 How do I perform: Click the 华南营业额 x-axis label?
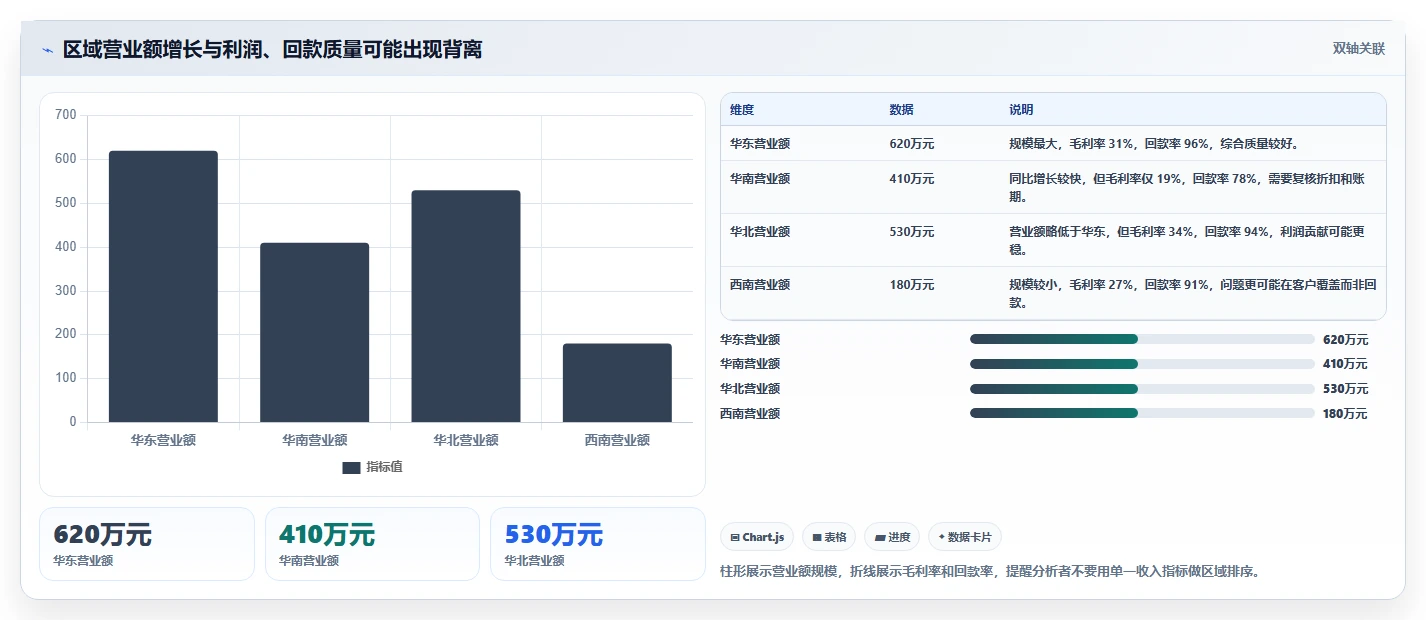314,440
